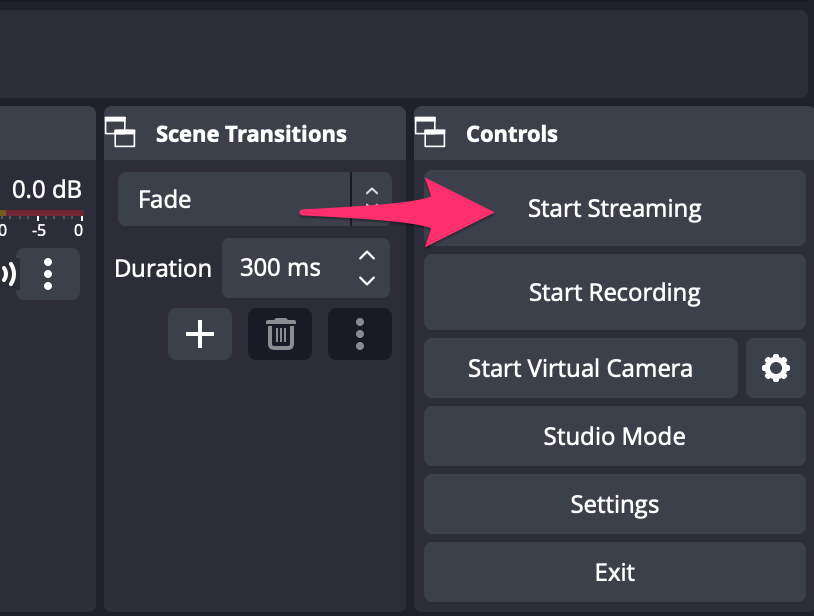Start Streaming from the Controls panel
The image size is (814, 616).
(x=615, y=208)
